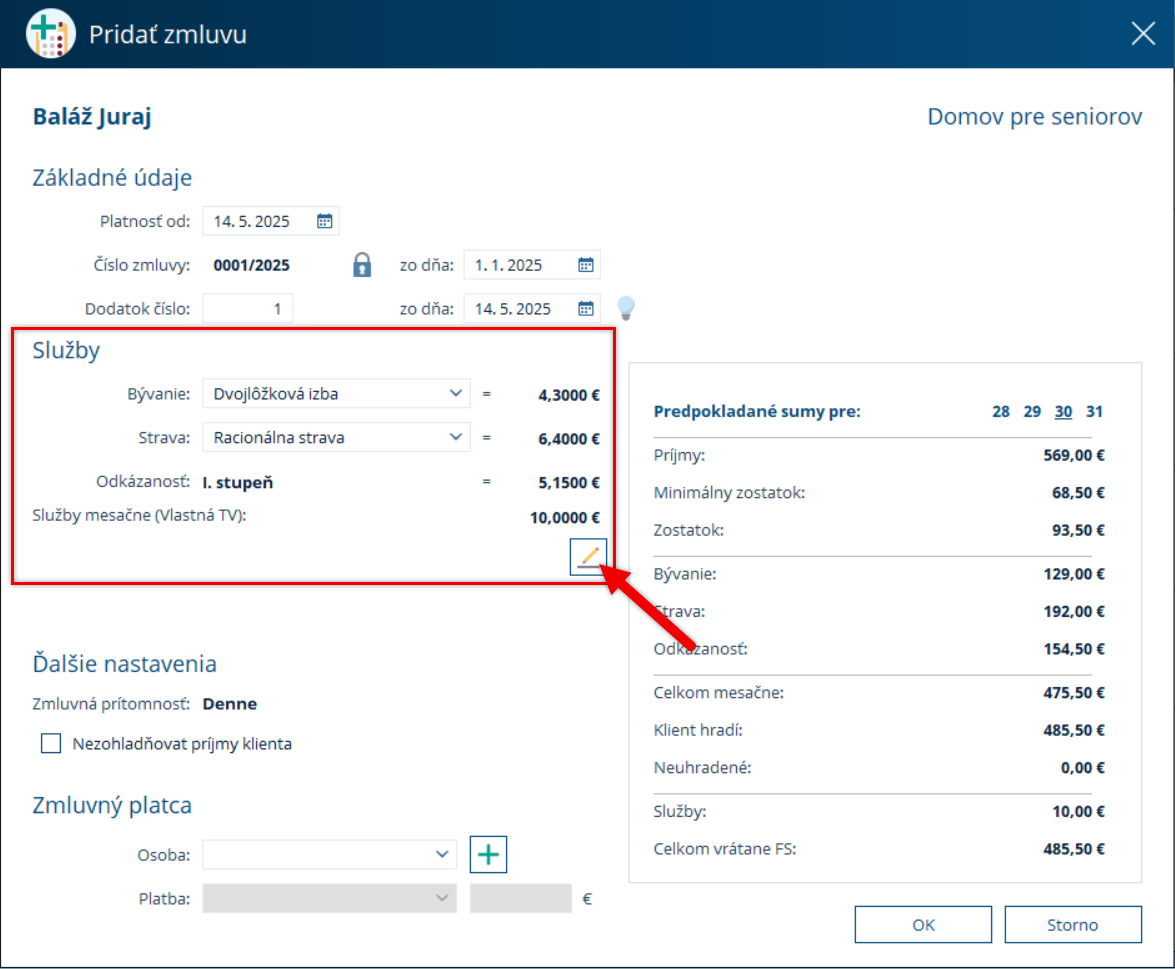Viewport: 1175px width, 969px height.
Task: Click the Celkom vrátane FS label
Action: [x=725, y=849]
